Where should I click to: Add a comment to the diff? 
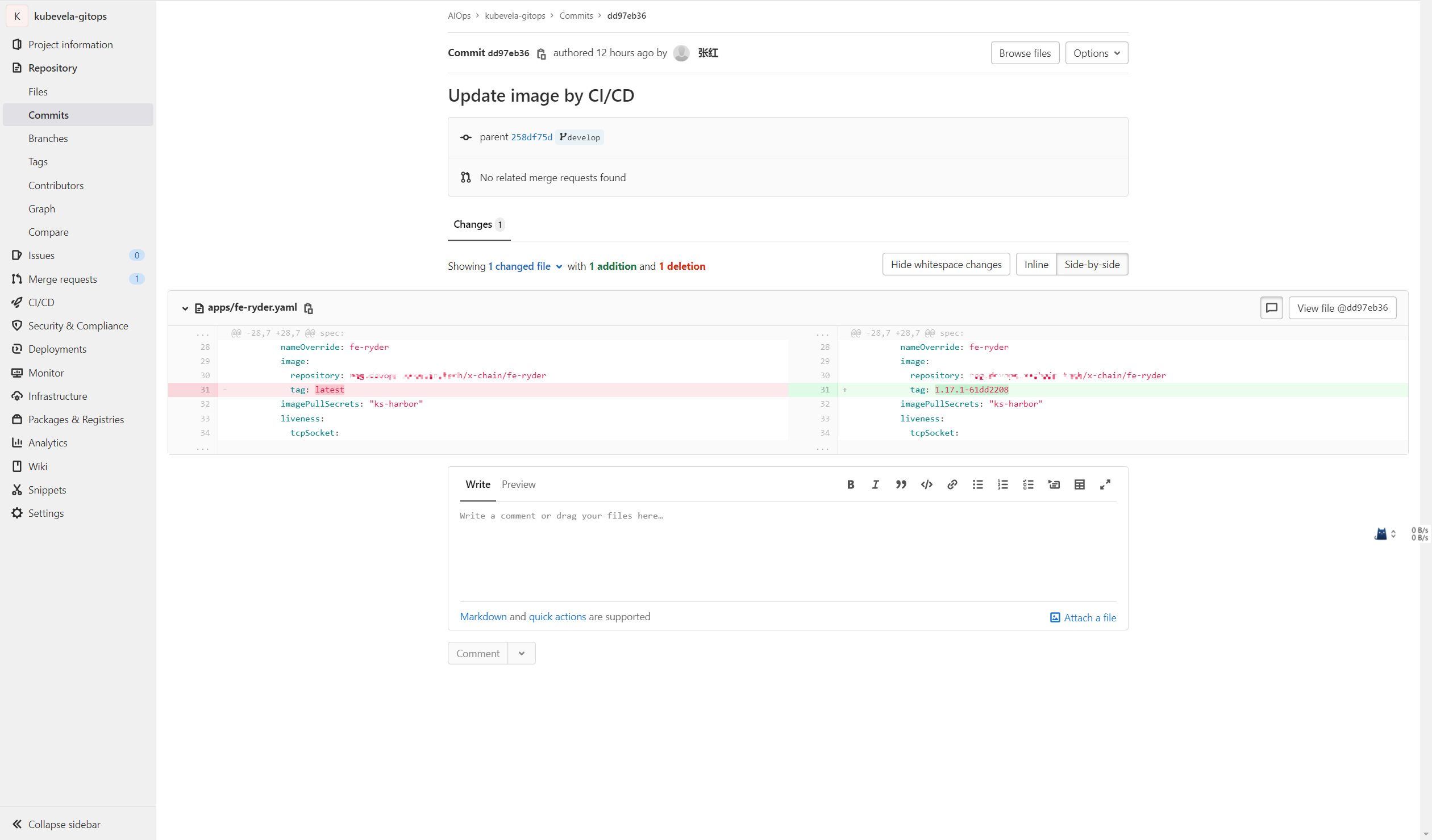[x=1271, y=307]
